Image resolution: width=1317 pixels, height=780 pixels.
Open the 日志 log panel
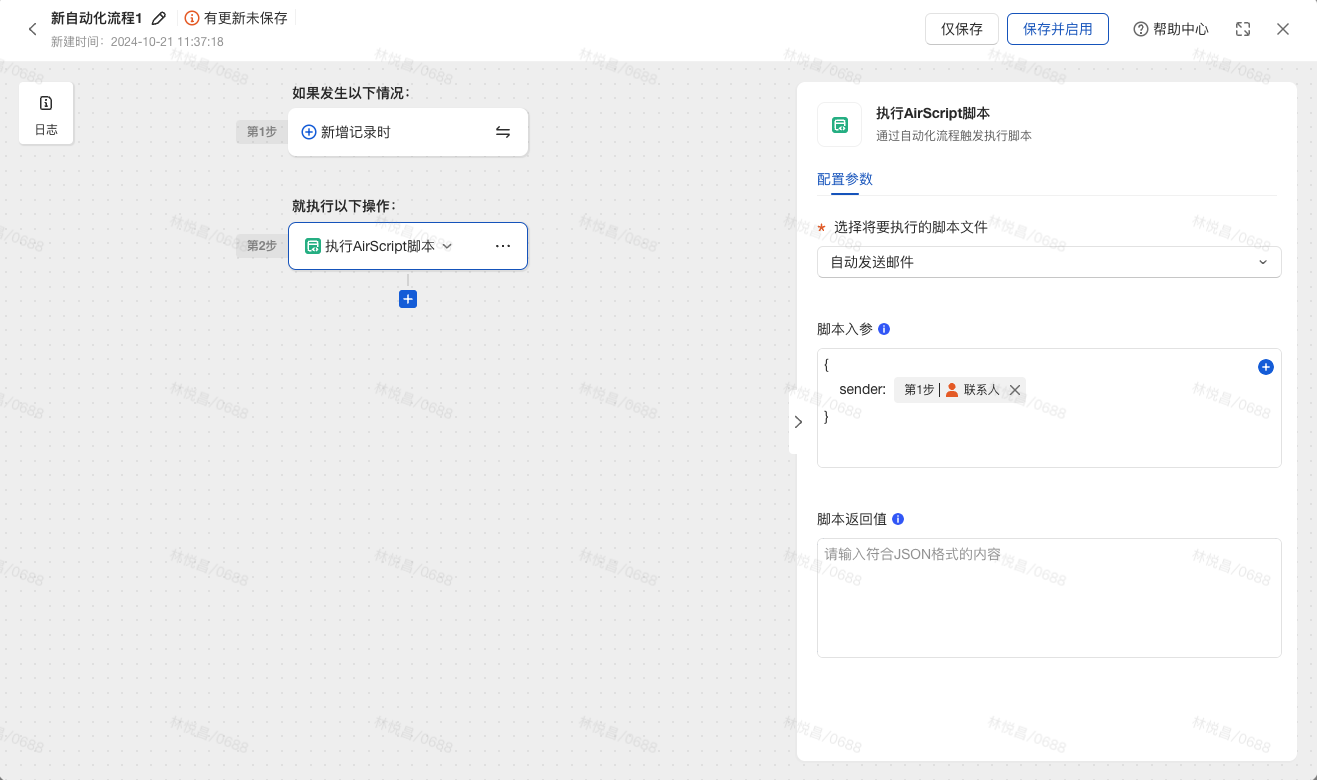pyautogui.click(x=46, y=113)
